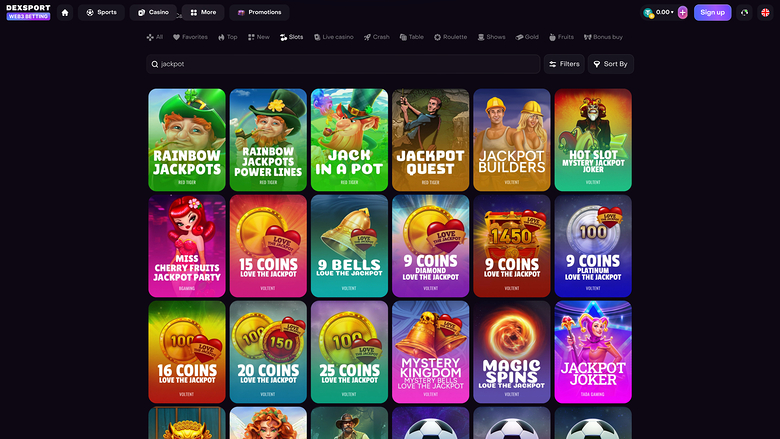
Task: Select the Gold category
Action: (x=527, y=37)
